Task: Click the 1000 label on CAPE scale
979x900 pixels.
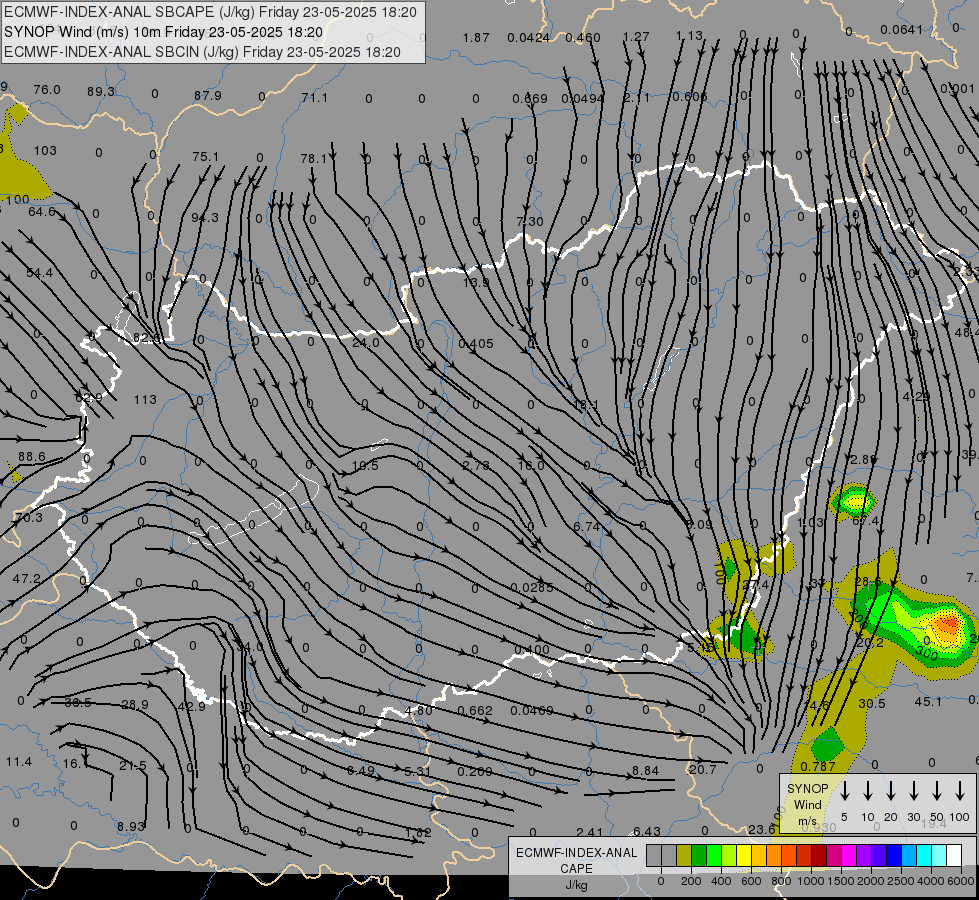Action: pos(810,881)
